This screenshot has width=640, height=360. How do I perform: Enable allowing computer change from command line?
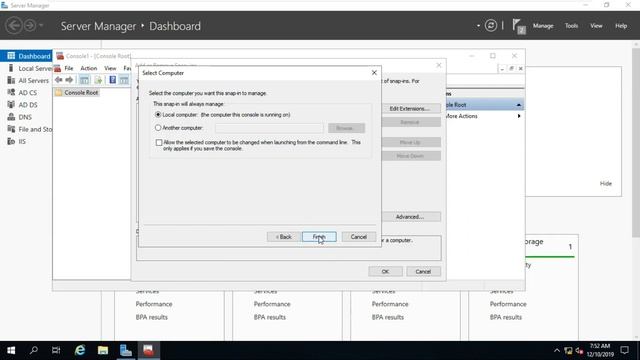159,142
